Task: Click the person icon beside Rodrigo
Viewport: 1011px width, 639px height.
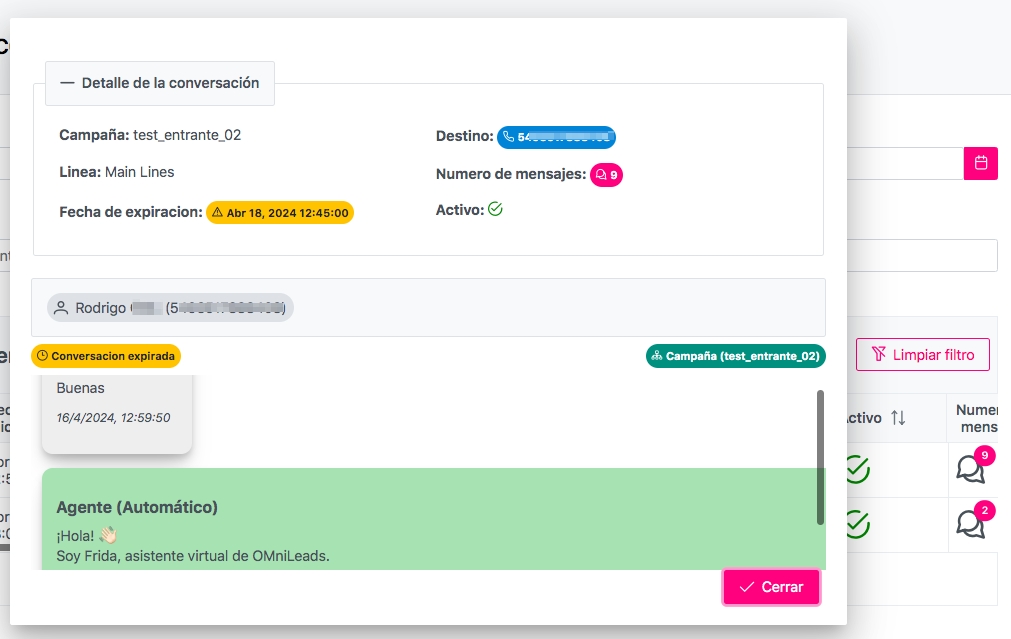Action: tap(62, 308)
